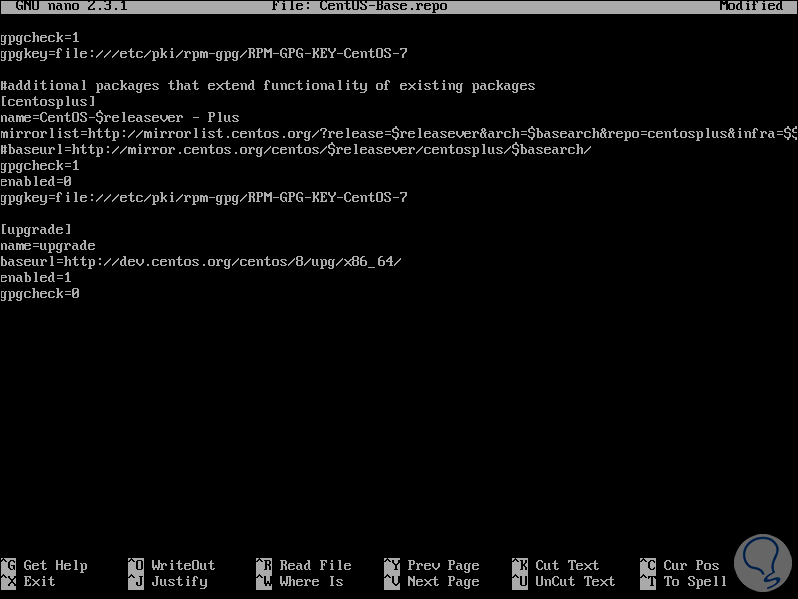Viewport: 798px width, 599px height.
Task: Select the ^J Justify shortcut
Action: 168,581
